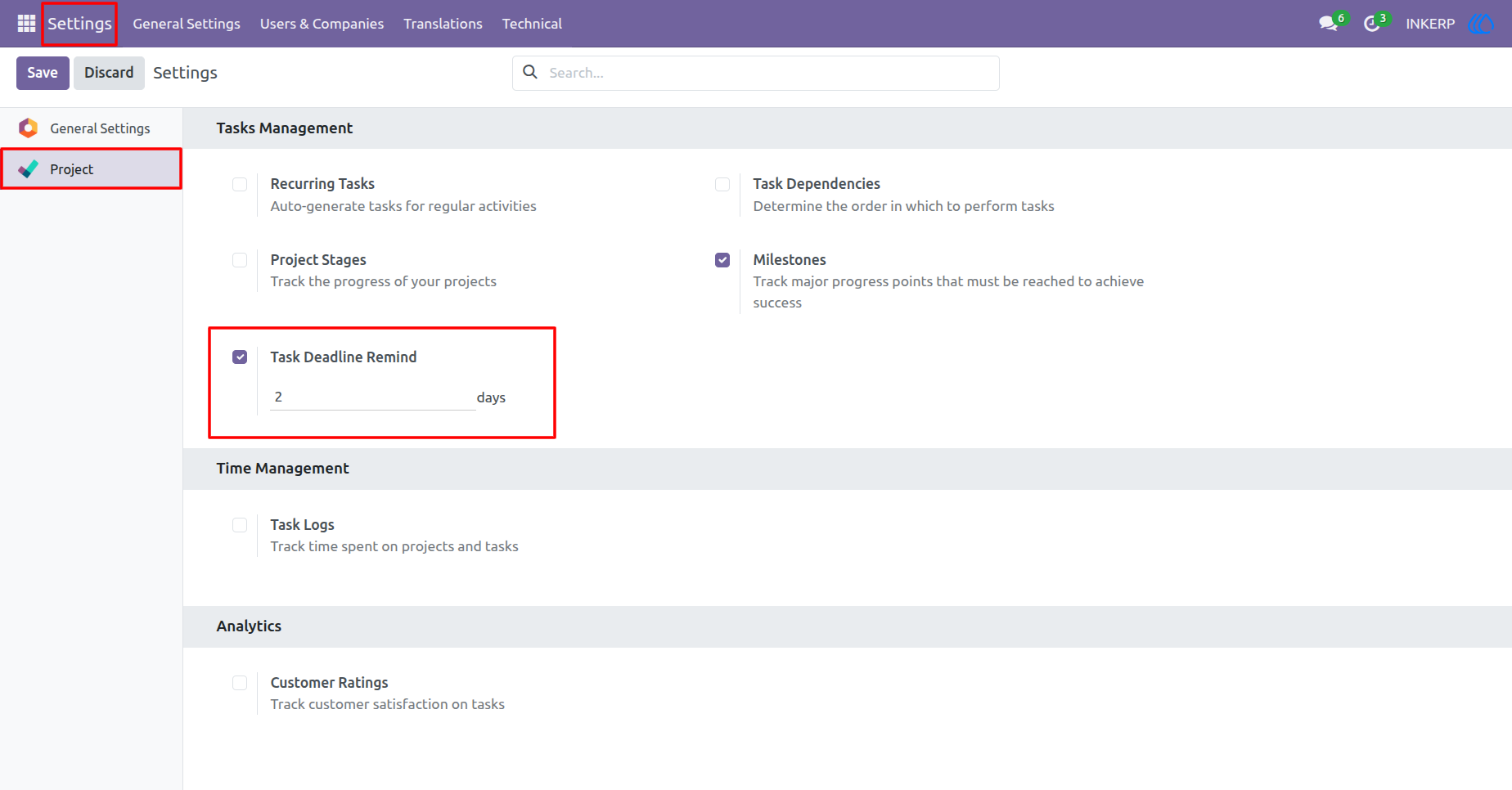This screenshot has height=790, width=1512.
Task: Click the Recurring Tasks label
Action: 322,184
